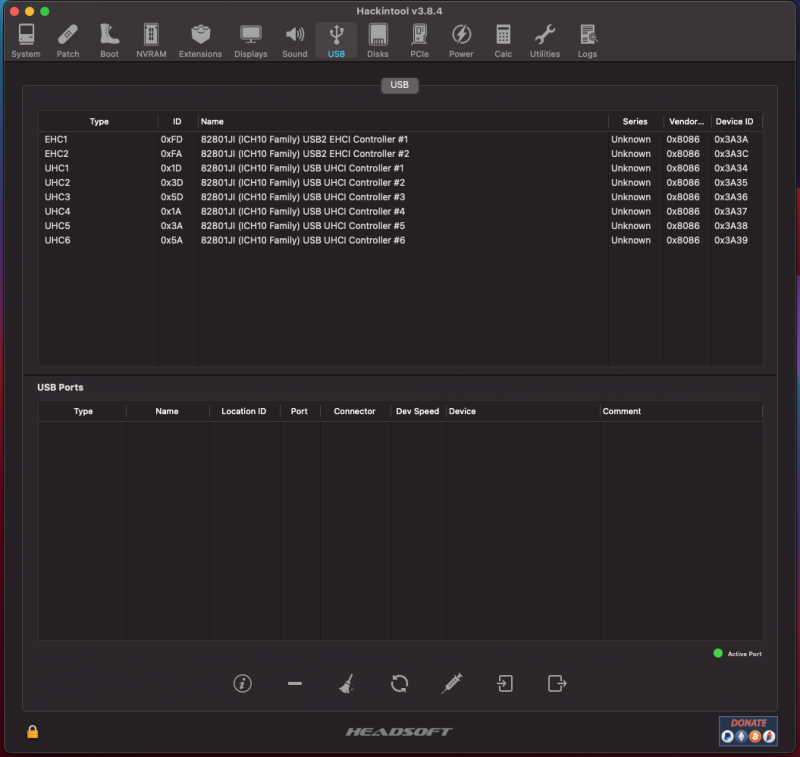This screenshot has width=800, height=757.
Task: Select the UHC6 controller row
Action: pos(401,240)
